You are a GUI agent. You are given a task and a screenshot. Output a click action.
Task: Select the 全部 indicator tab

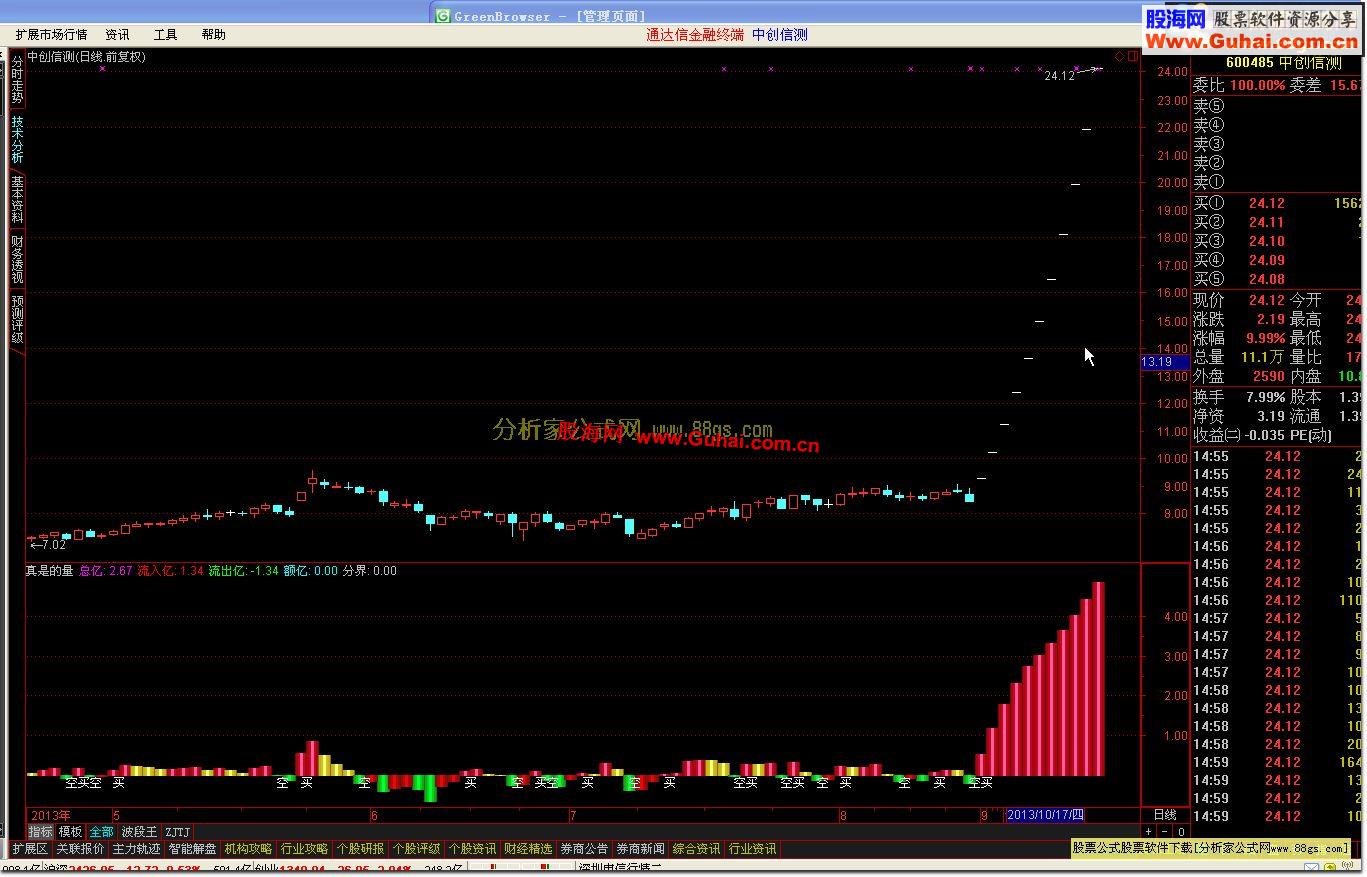point(101,832)
